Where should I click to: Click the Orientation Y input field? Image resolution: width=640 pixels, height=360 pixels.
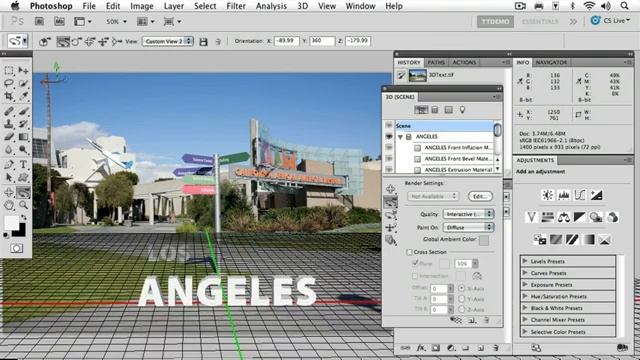(x=322, y=41)
